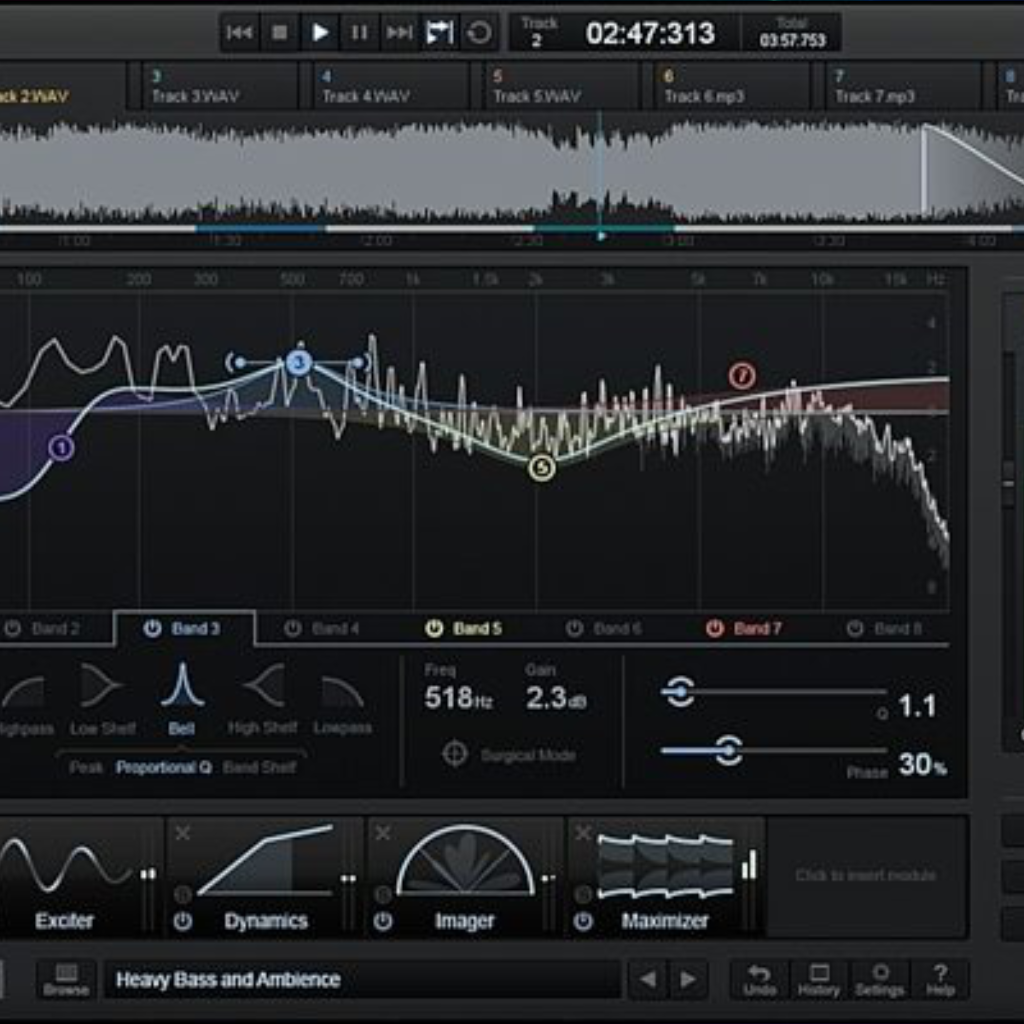Choose the Low Shelf filter shape
Viewport: 1024px width, 1024px height.
pyautogui.click(x=102, y=687)
